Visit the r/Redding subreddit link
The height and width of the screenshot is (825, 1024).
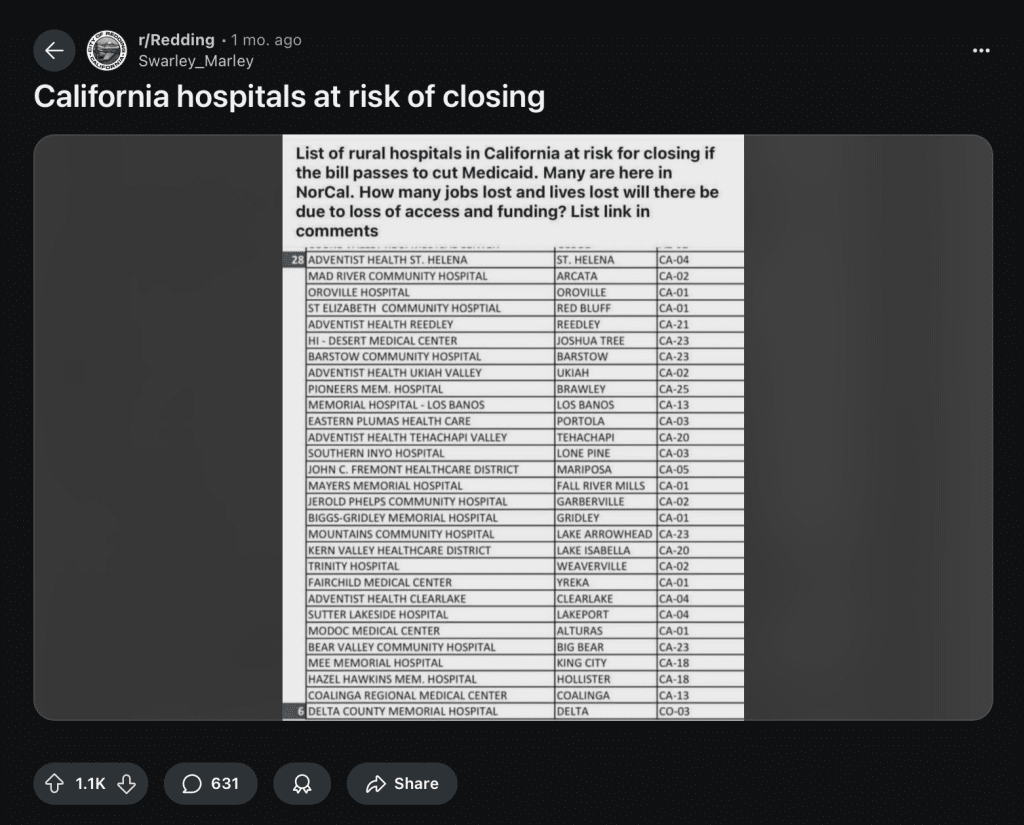[x=176, y=40]
